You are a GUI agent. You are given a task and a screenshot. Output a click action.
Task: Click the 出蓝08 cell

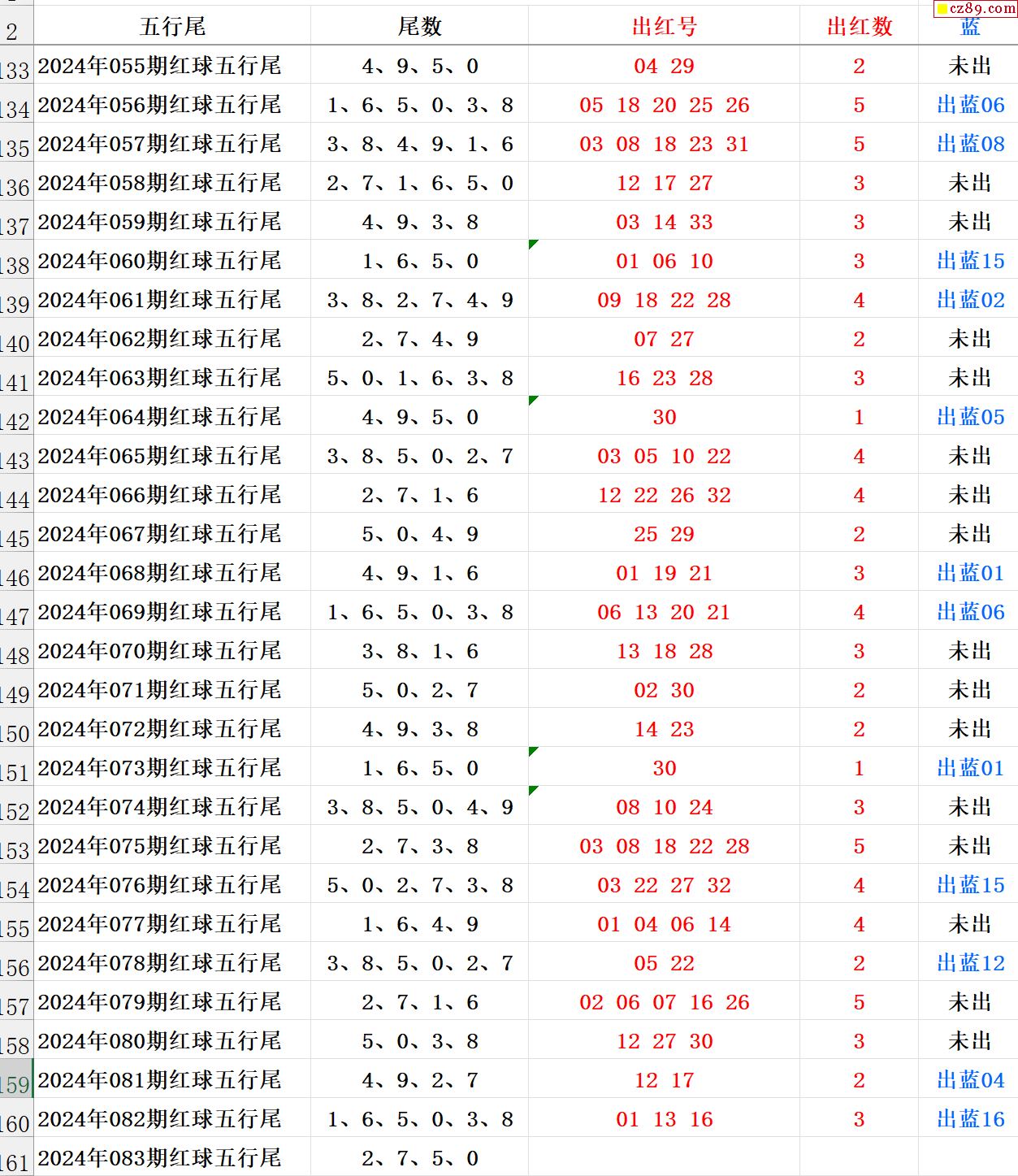(969, 144)
